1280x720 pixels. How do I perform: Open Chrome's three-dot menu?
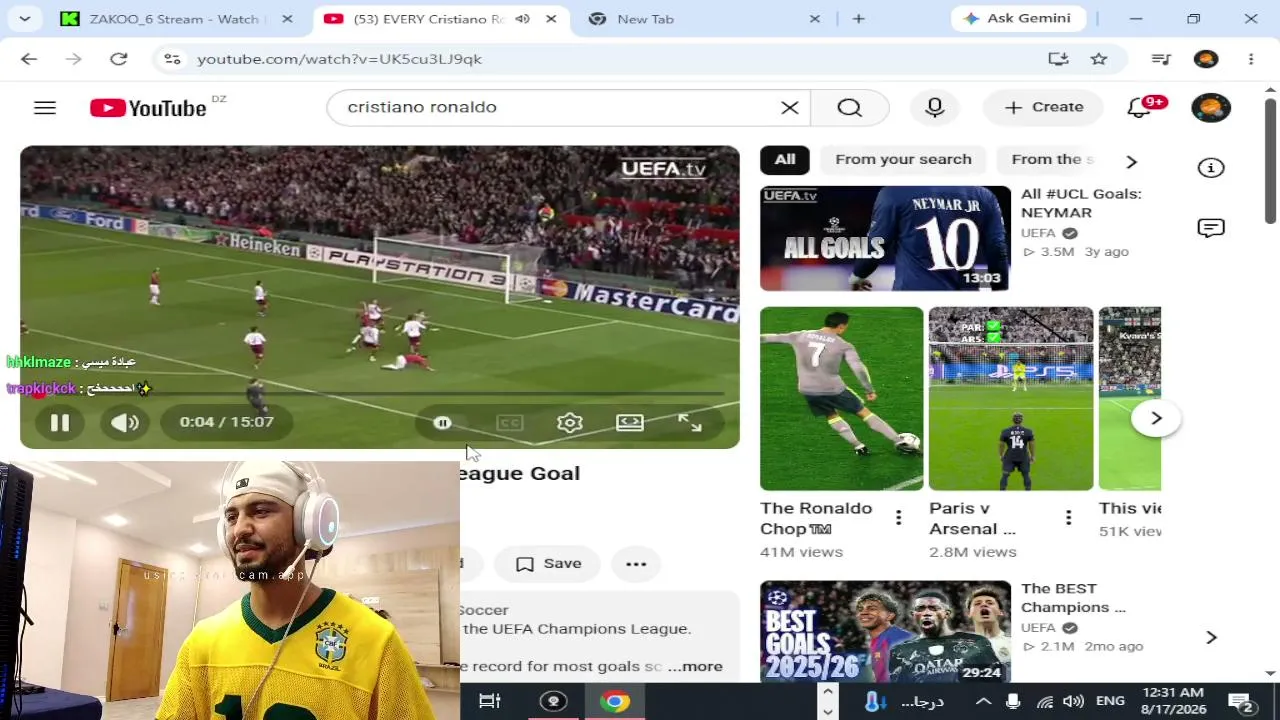click(x=1251, y=59)
